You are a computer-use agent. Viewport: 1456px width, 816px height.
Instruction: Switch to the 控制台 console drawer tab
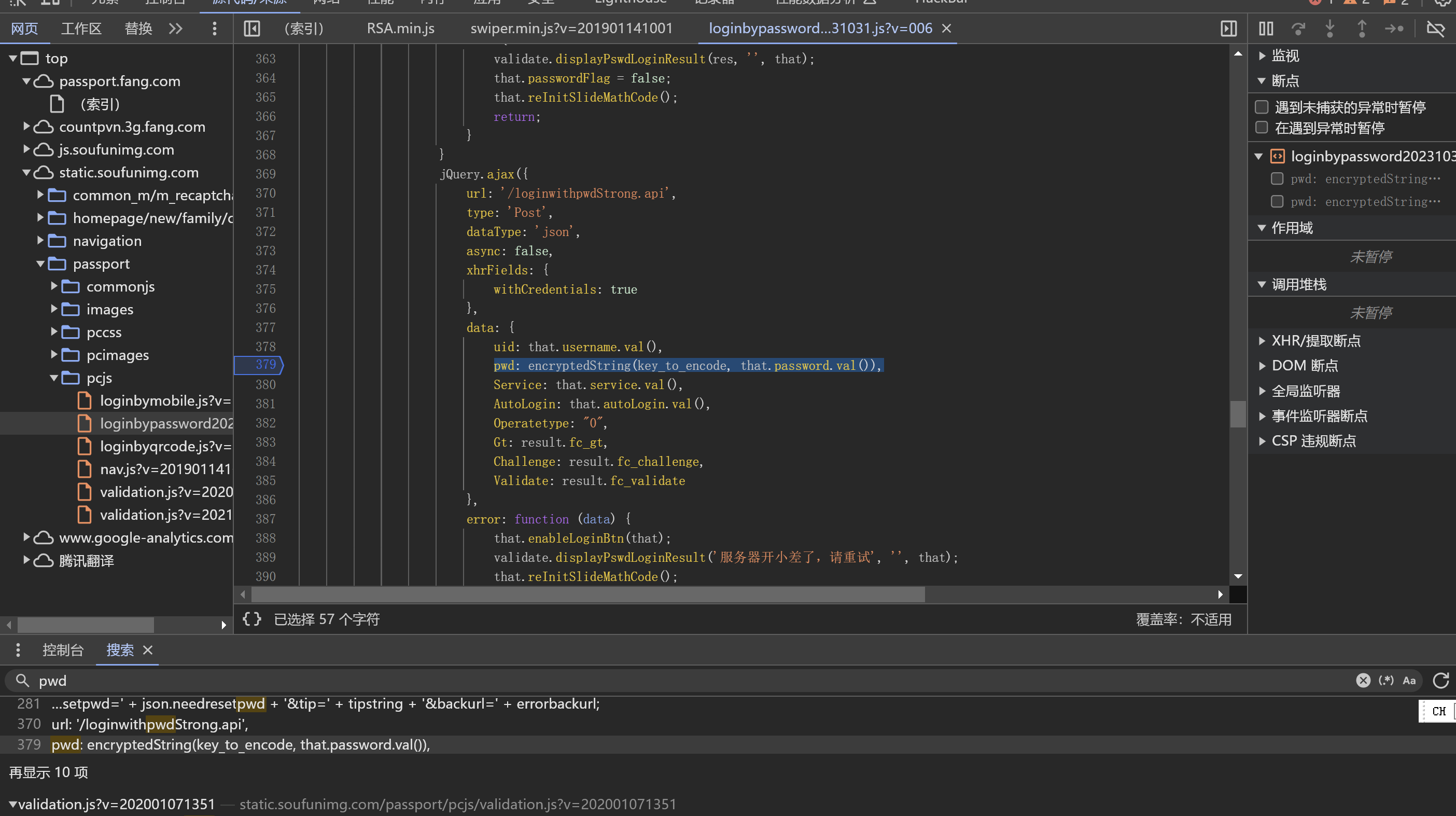(x=63, y=650)
